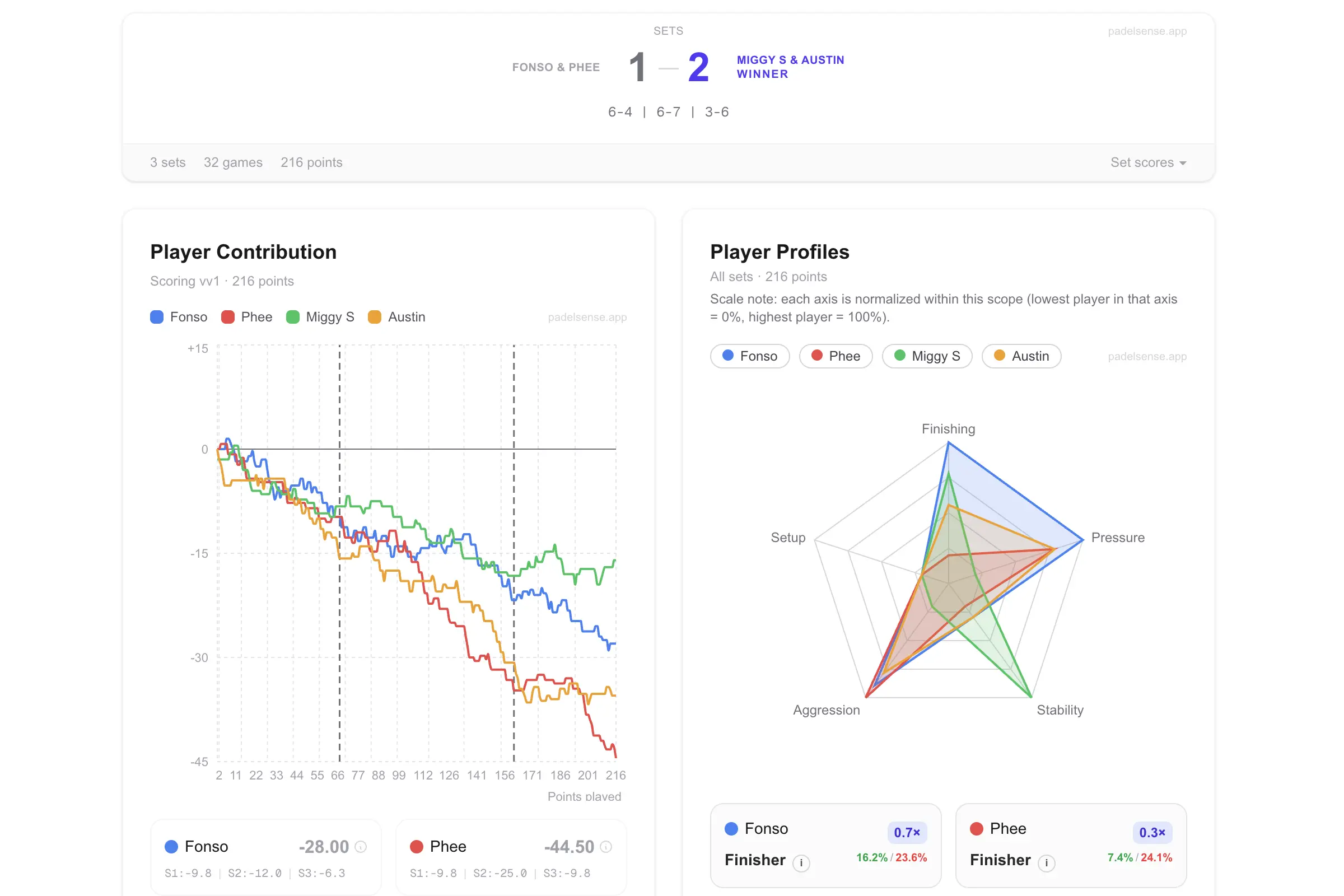
Task: Toggle Miggy S legend in Player Contribution
Action: [320, 317]
